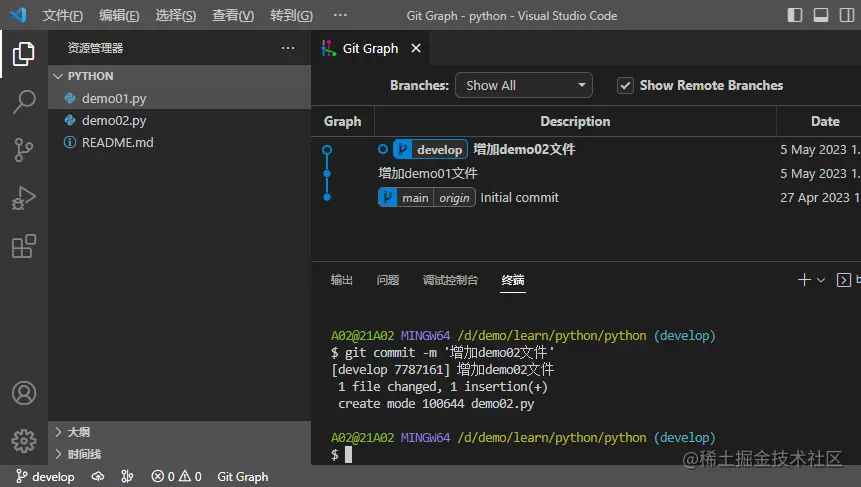Open the Accounts menu icon
The image size is (861, 487).
click(x=24, y=393)
